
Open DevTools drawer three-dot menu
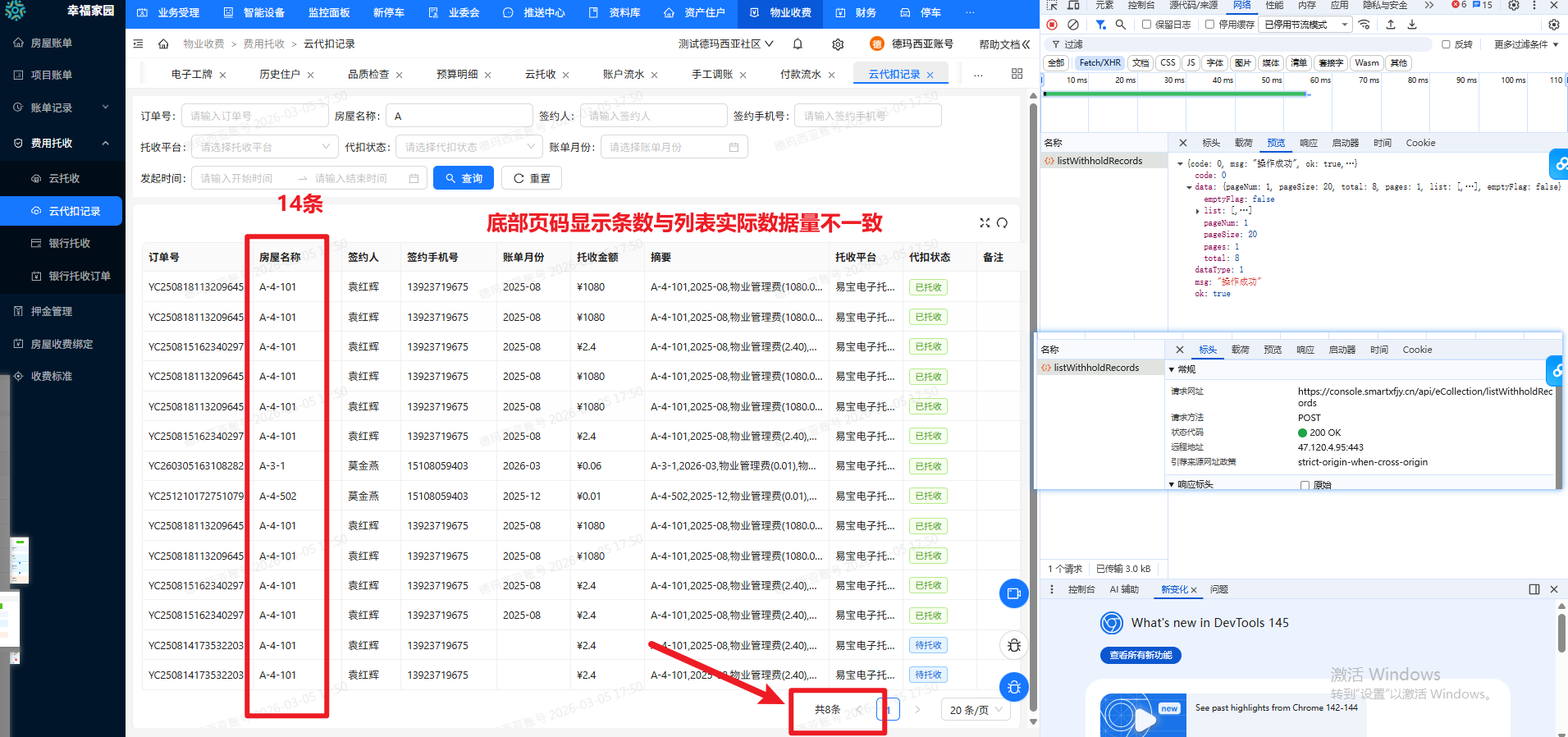1052,589
